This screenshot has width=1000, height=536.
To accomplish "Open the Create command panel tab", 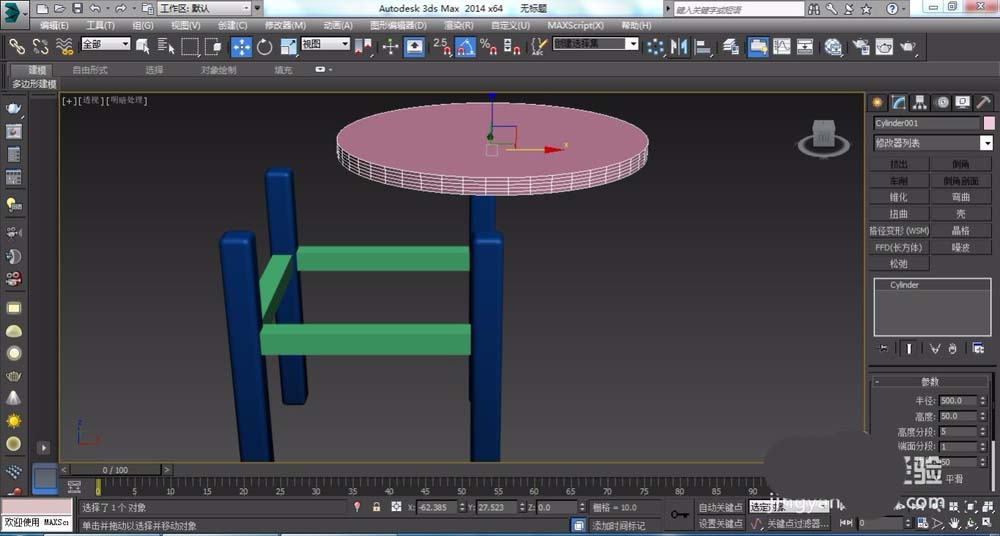I will pyautogui.click(x=878, y=102).
